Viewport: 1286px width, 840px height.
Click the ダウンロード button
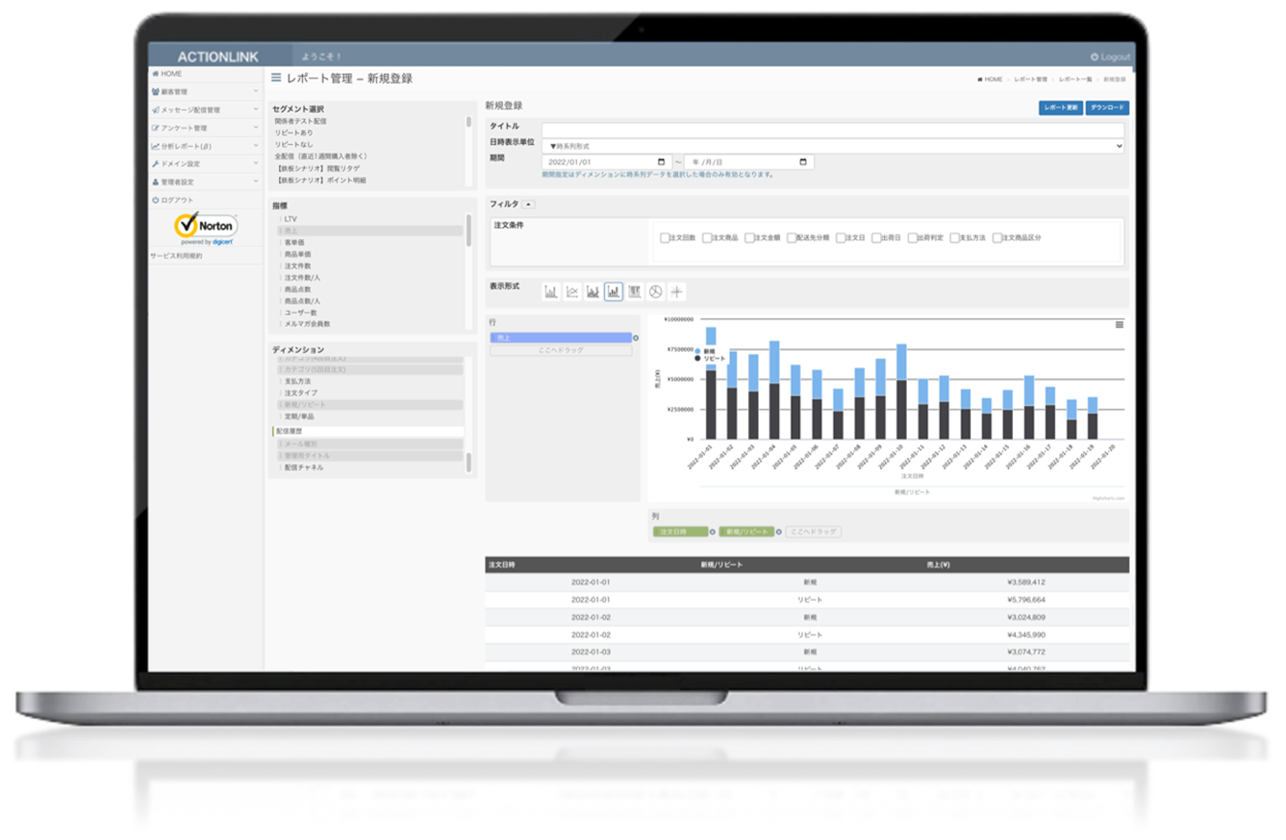pyautogui.click(x=1107, y=108)
